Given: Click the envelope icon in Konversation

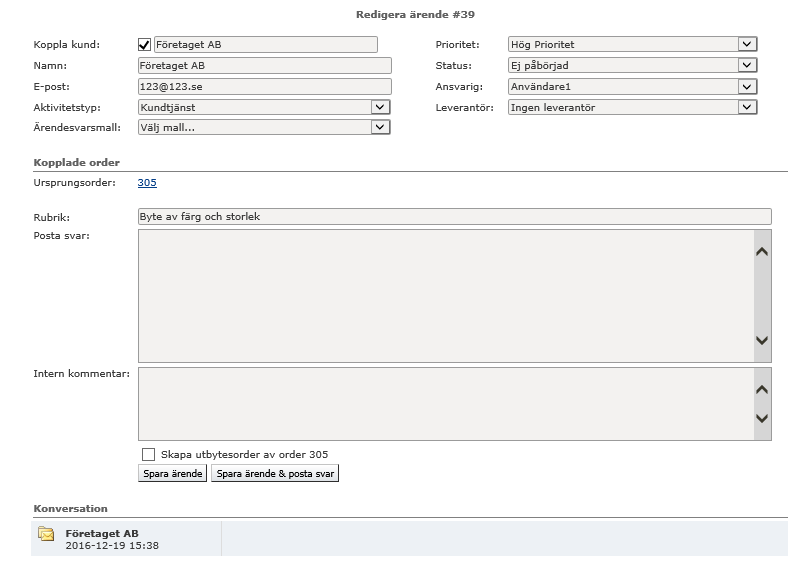Looking at the screenshot, I should [x=46, y=534].
